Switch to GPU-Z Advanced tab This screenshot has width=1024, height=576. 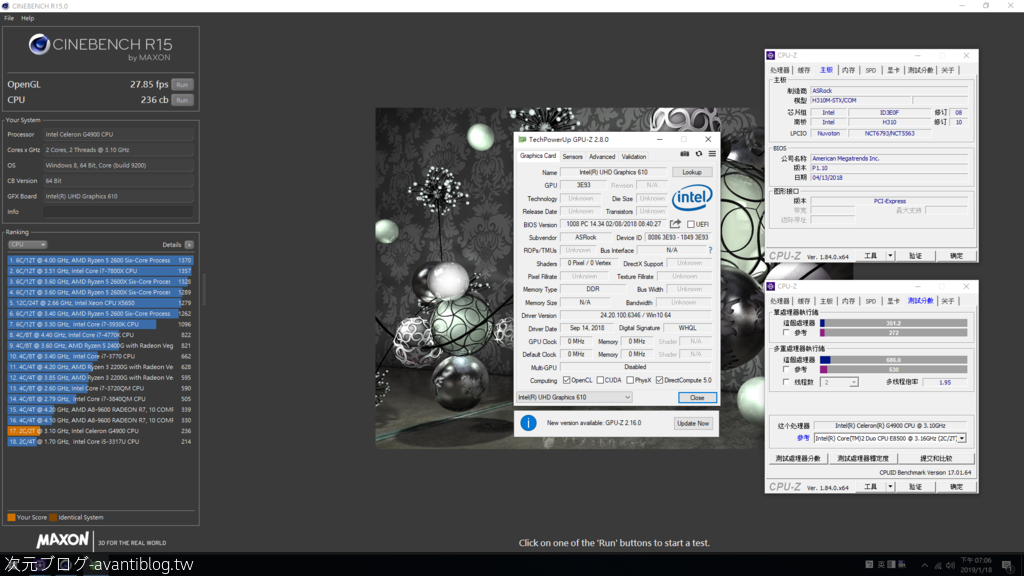(x=602, y=157)
